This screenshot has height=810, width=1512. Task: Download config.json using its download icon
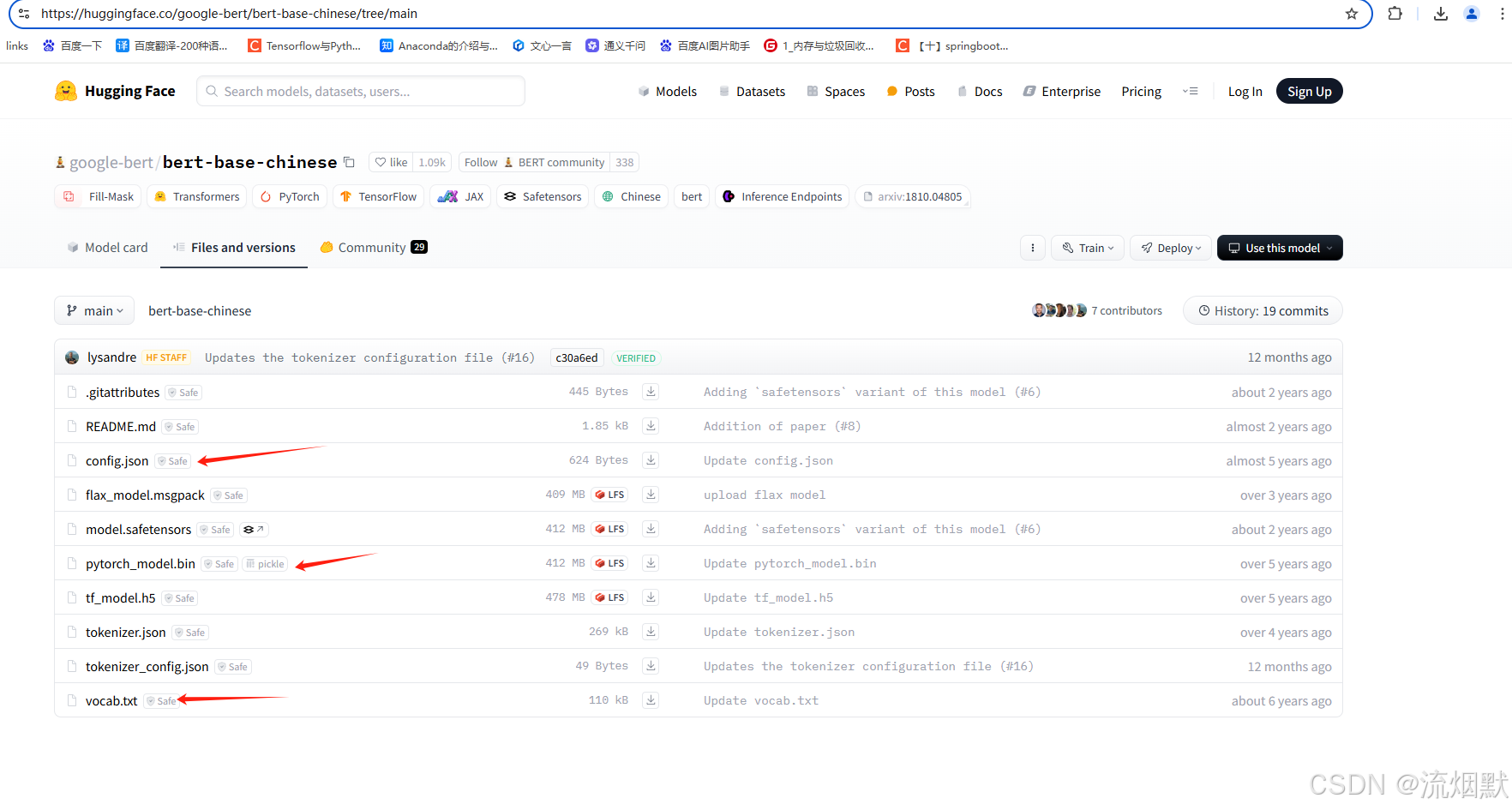click(x=651, y=459)
